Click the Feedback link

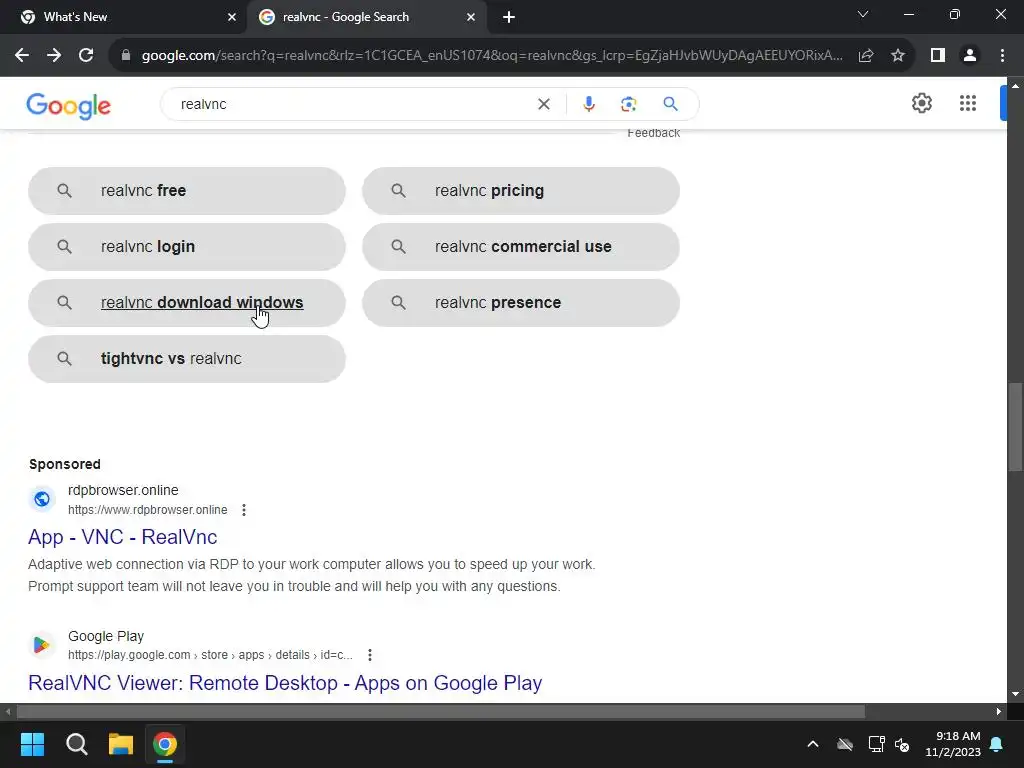coord(654,133)
